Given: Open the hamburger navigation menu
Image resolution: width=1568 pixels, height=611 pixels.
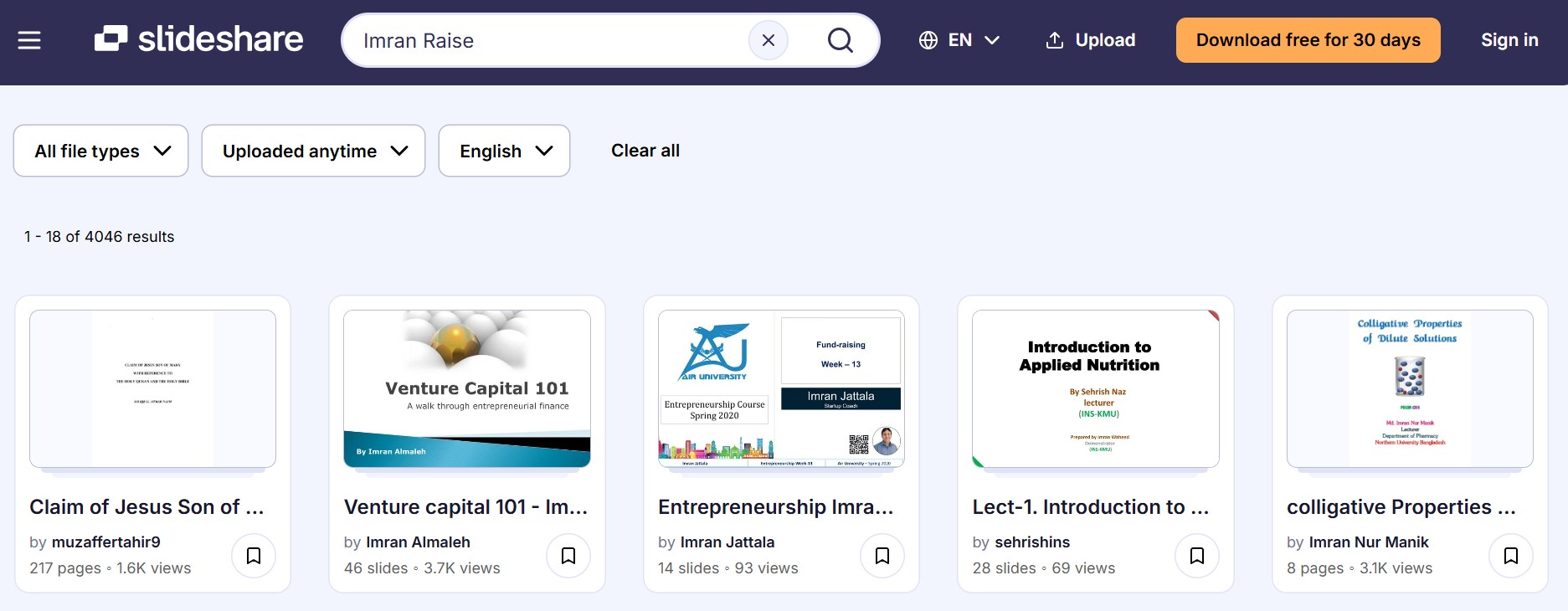Looking at the screenshot, I should (x=29, y=40).
